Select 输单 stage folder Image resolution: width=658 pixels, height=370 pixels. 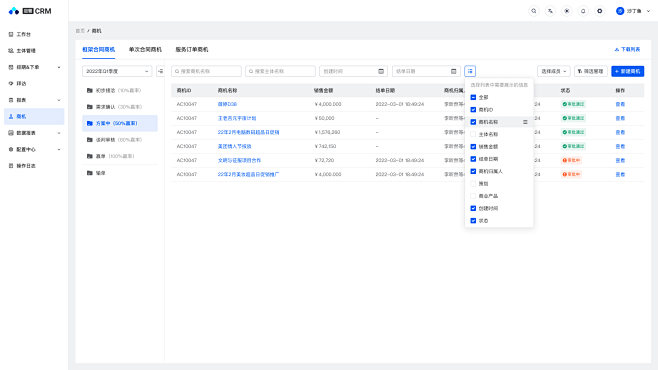120,173
